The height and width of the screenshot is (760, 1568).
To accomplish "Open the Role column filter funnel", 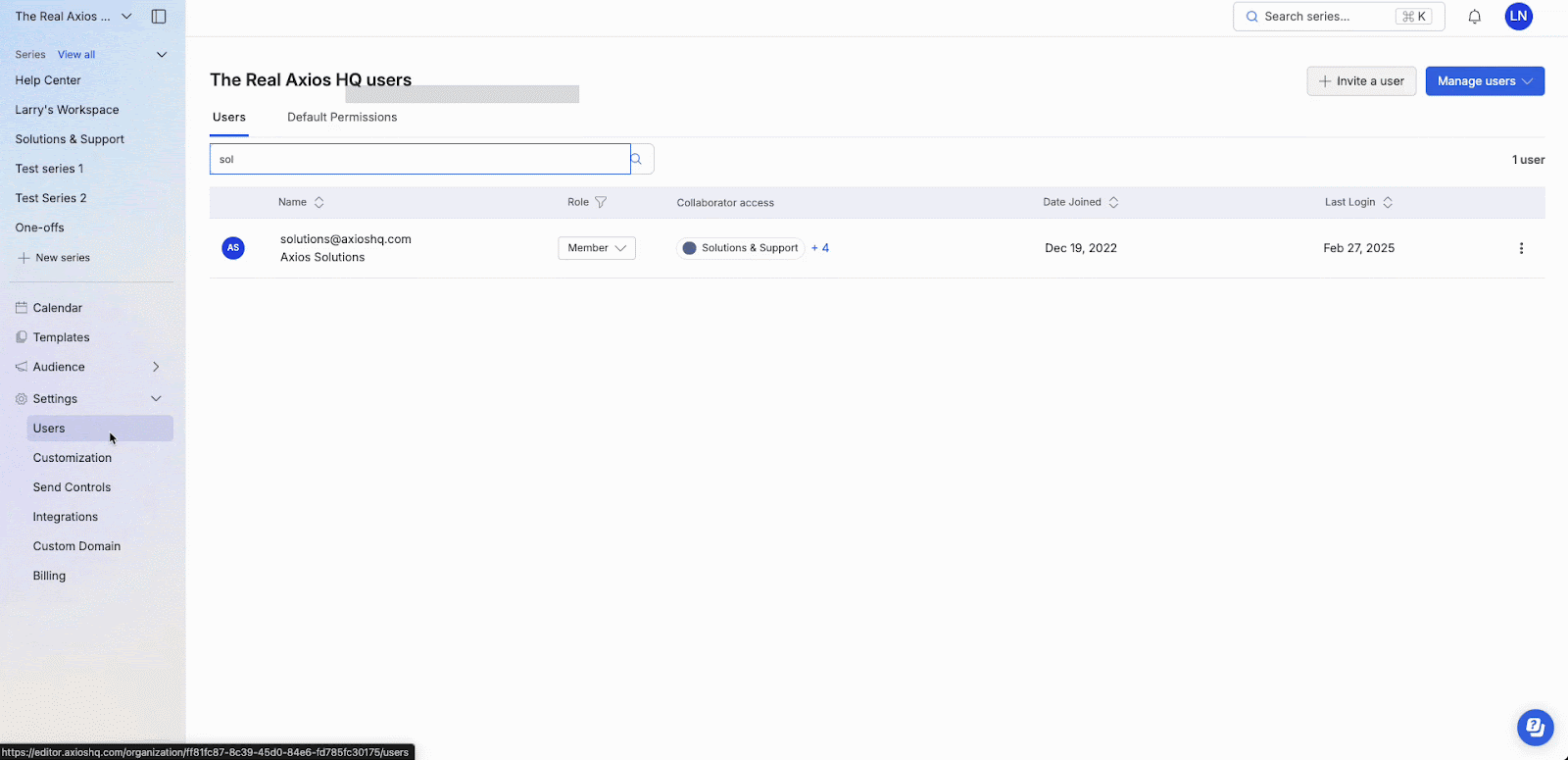I will tap(601, 202).
